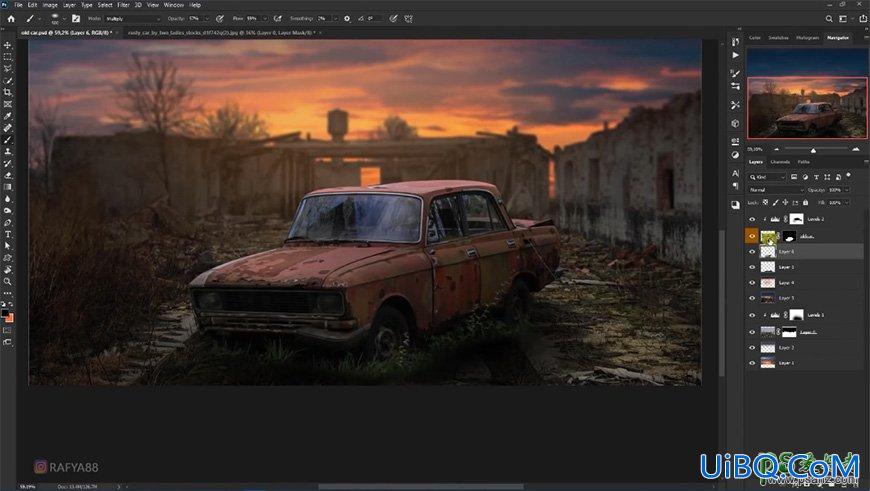This screenshot has height=491, width=870.
Task: Open the Brush Settings panel toggle
Action: [76, 18]
